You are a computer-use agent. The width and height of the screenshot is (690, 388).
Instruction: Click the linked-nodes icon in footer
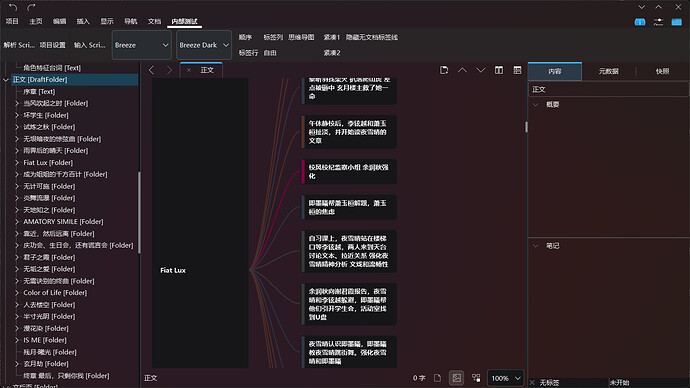click(x=476, y=378)
